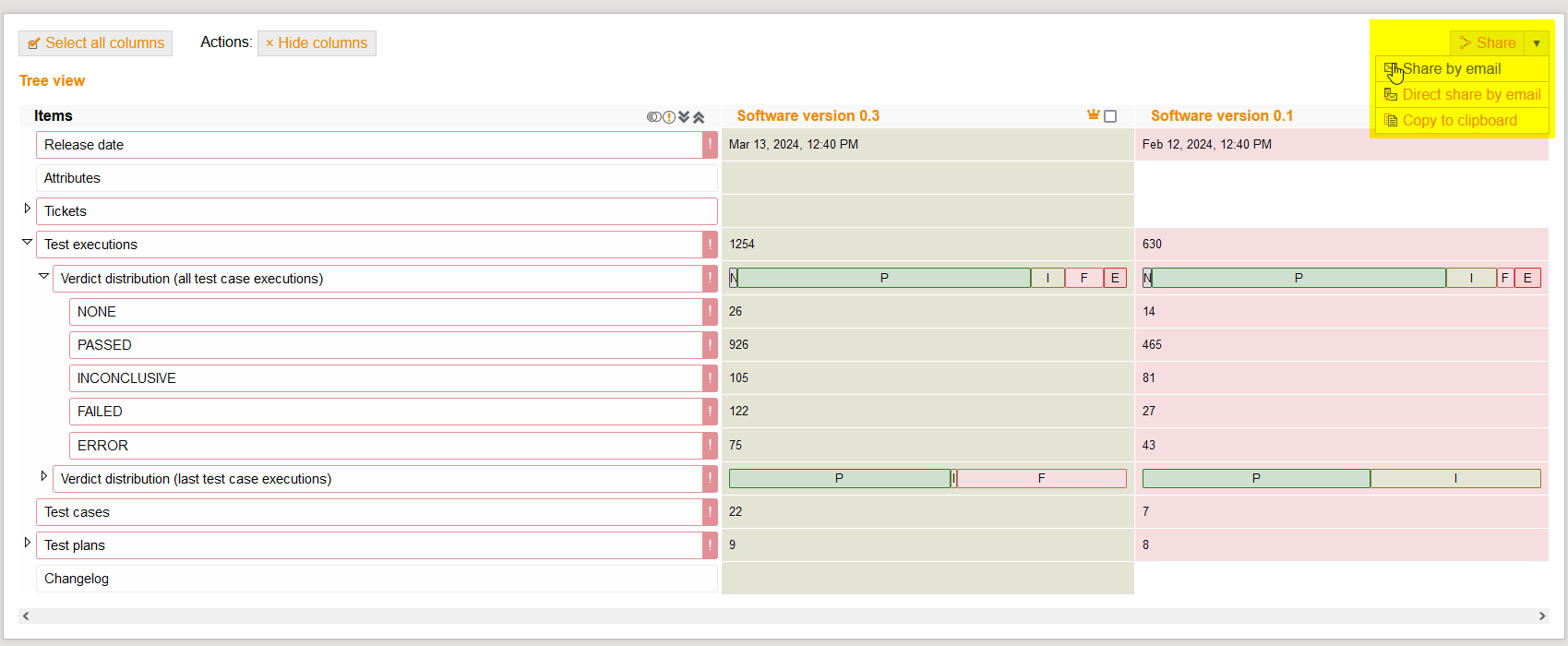Click the difference marker on NONE row
This screenshot has width=1568, height=646.
pos(710,312)
